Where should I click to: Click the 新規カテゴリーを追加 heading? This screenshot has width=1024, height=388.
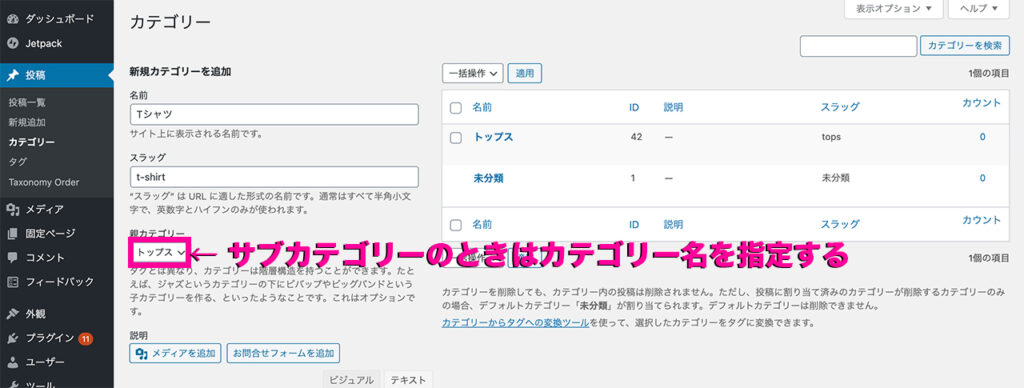[x=180, y=72]
